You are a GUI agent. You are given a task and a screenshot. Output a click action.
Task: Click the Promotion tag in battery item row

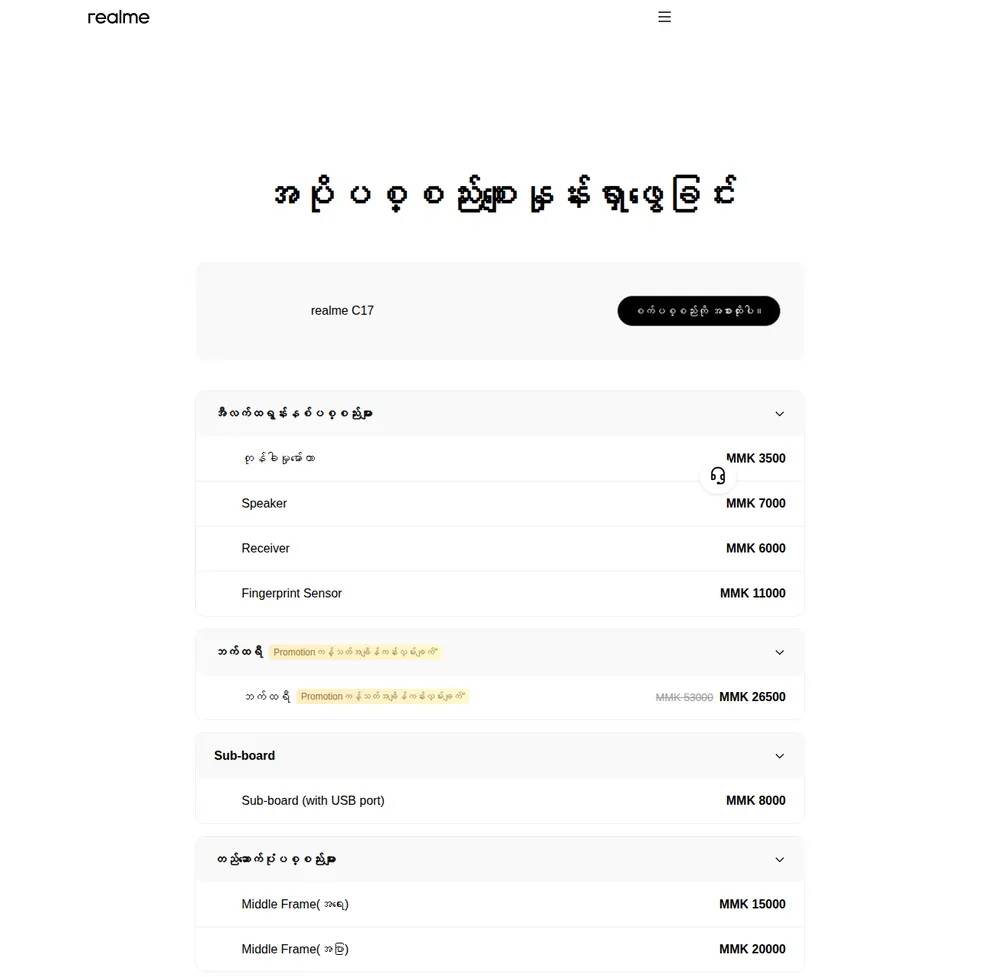click(383, 696)
